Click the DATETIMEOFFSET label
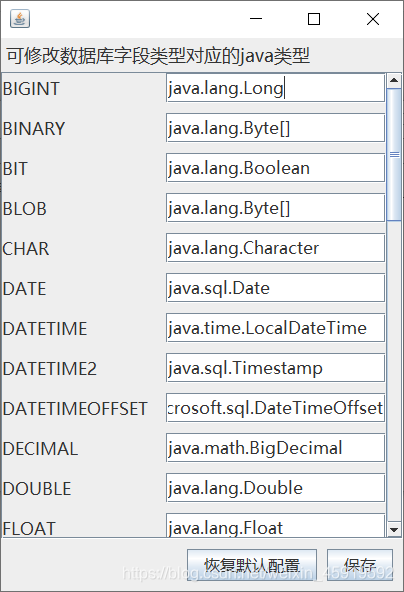Screen dimensions: 404x592 tap(75, 409)
